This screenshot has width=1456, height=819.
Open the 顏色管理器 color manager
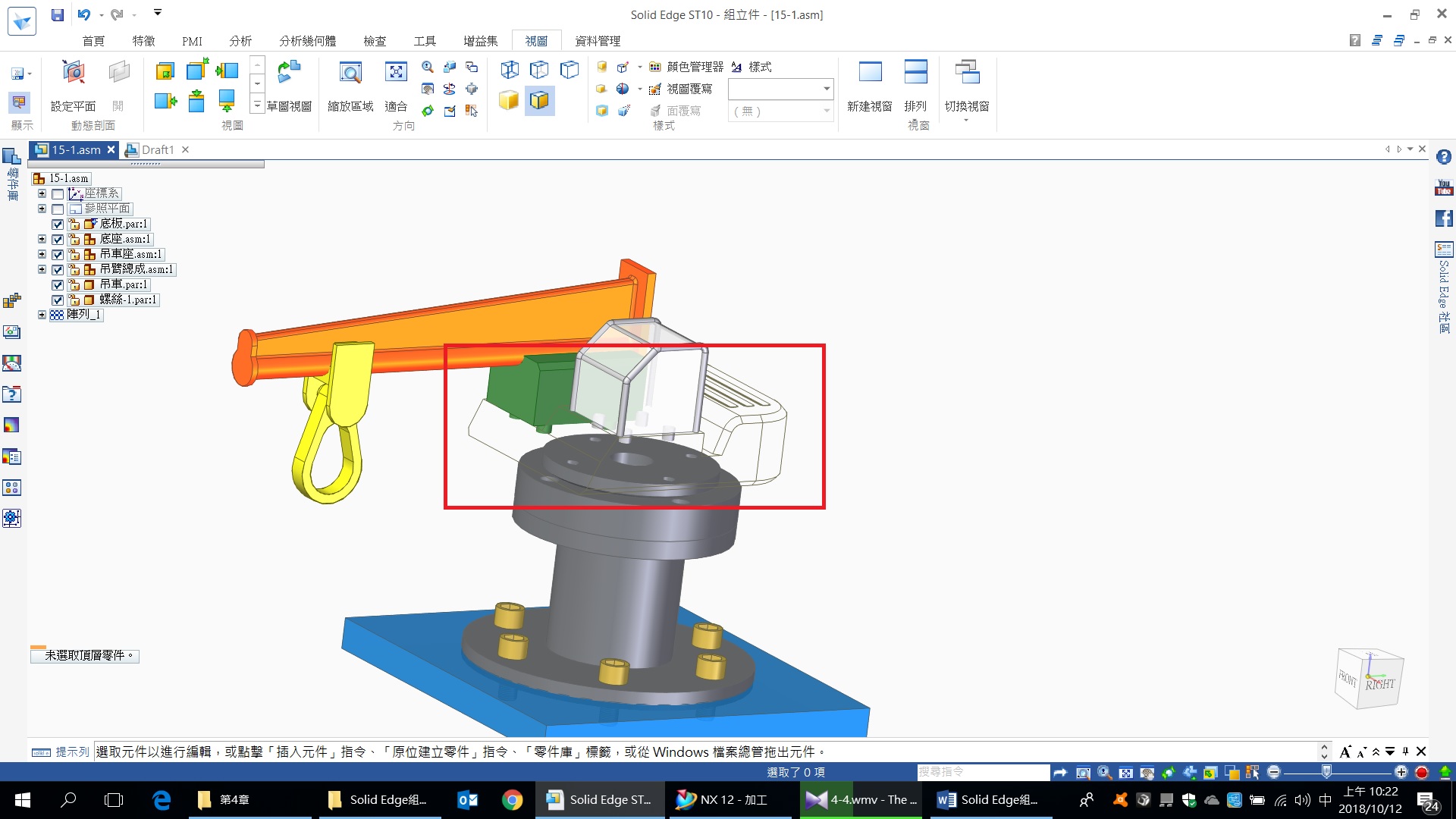[x=686, y=67]
